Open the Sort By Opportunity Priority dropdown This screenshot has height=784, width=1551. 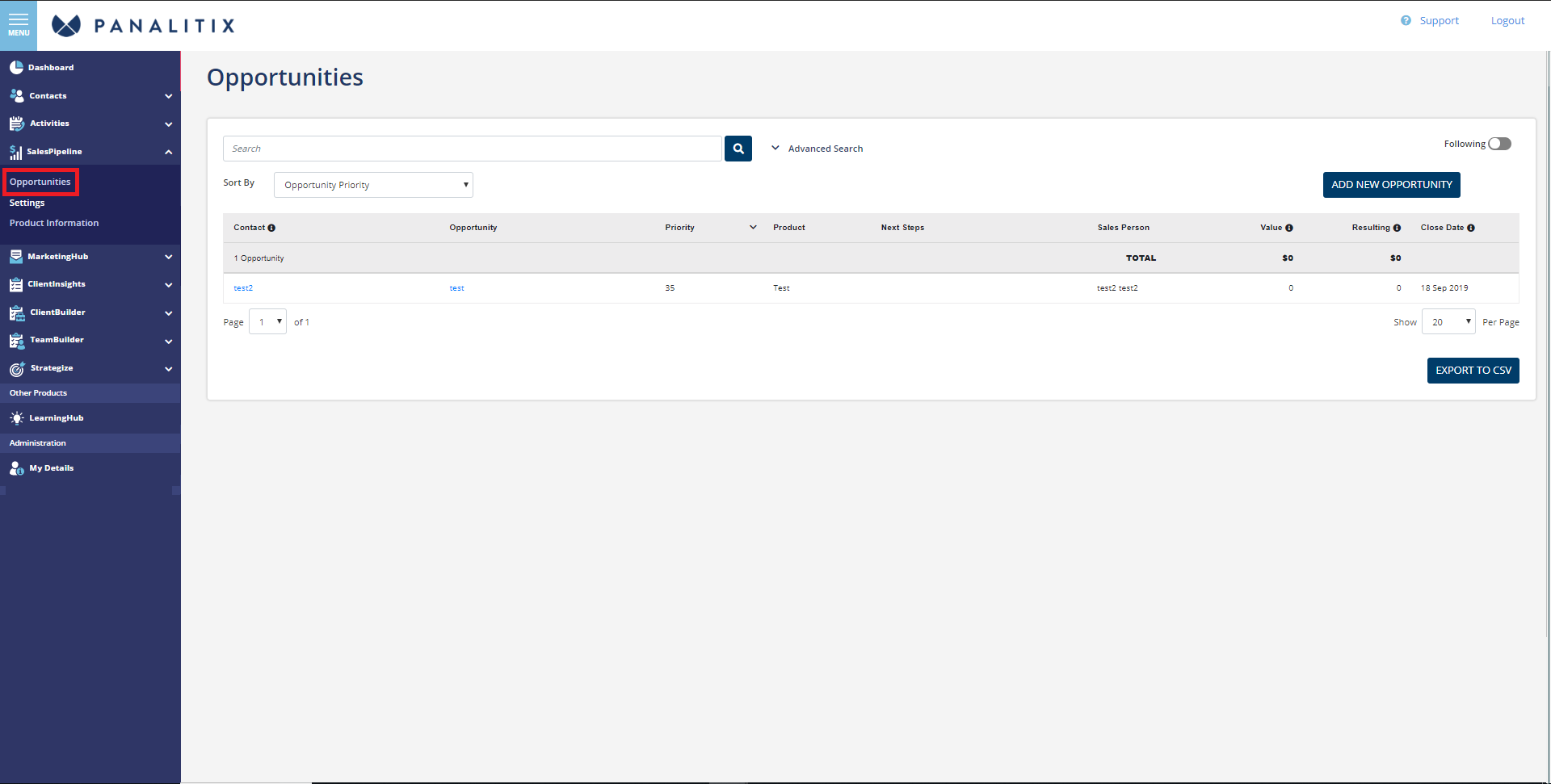pyautogui.click(x=373, y=185)
